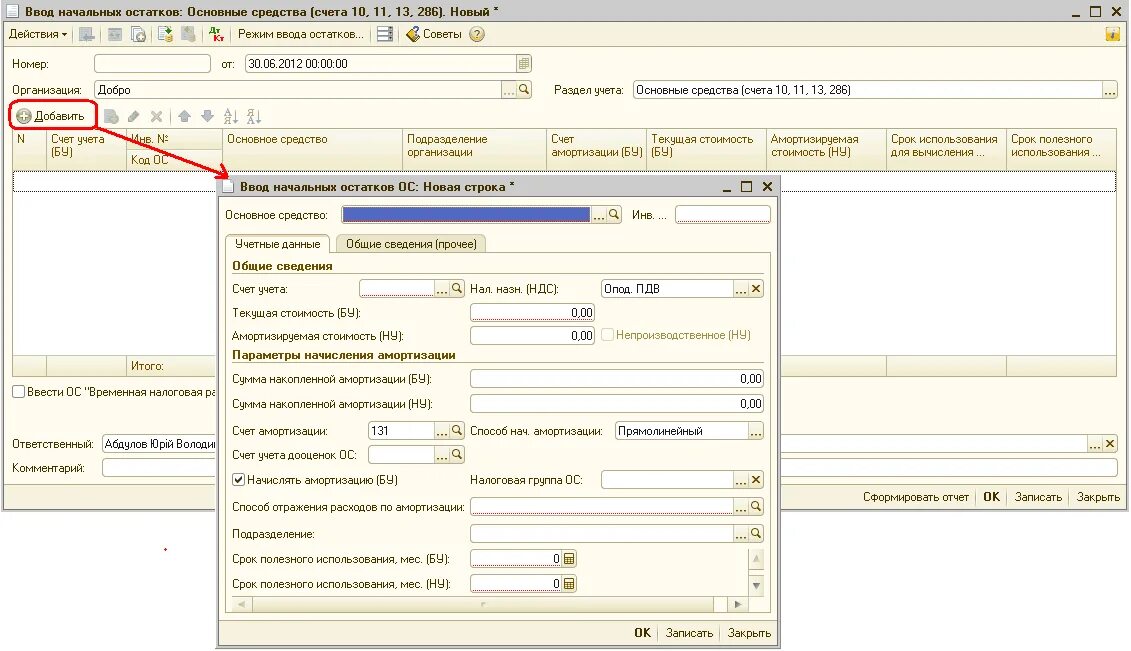The image size is (1131, 651).
Task: Open Счет учета ellipsis selector
Action: coord(441,289)
